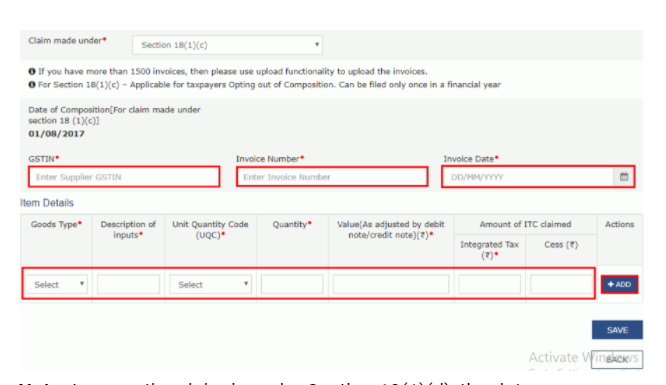
Task: Click the info icon beside the 1500 invoices note
Action: pyautogui.click(x=32, y=71)
